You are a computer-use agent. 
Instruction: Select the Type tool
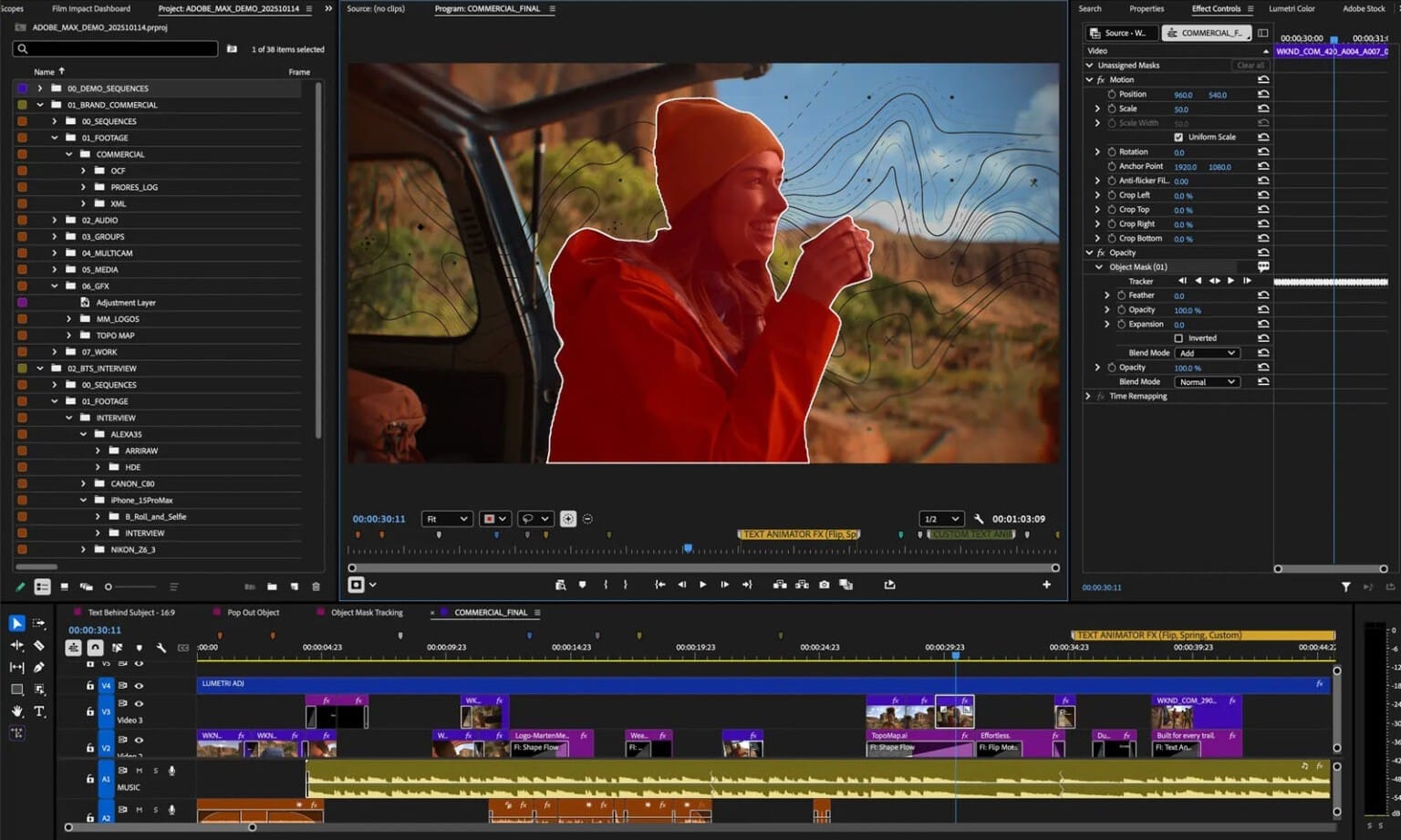[39, 711]
